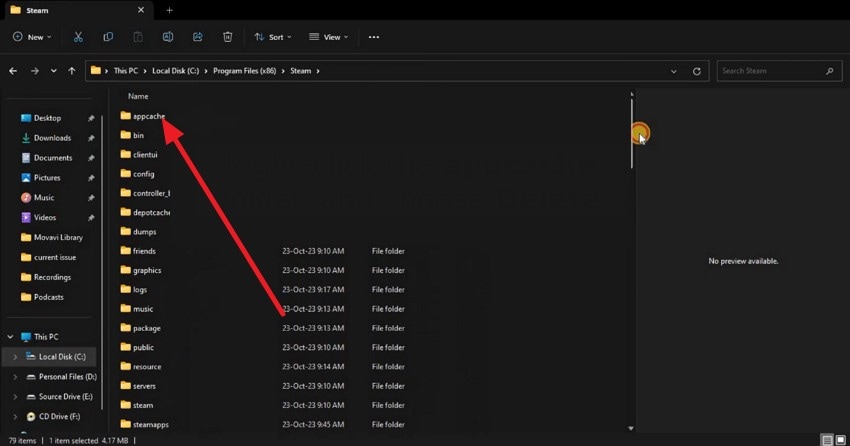The width and height of the screenshot is (850, 446).
Task: Click the scroll down arrow in file list
Action: (631, 428)
